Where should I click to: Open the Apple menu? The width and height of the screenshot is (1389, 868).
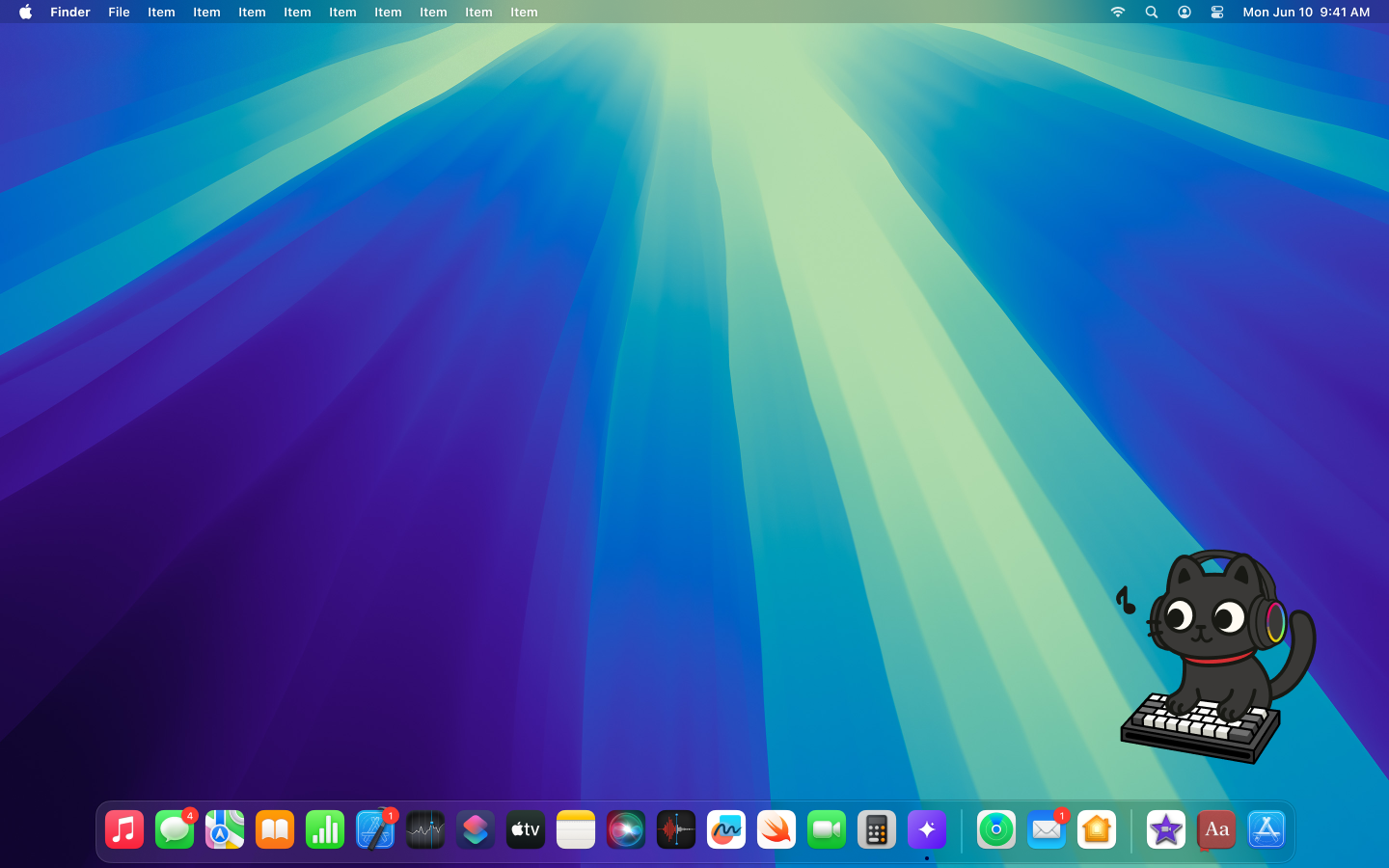point(25,12)
